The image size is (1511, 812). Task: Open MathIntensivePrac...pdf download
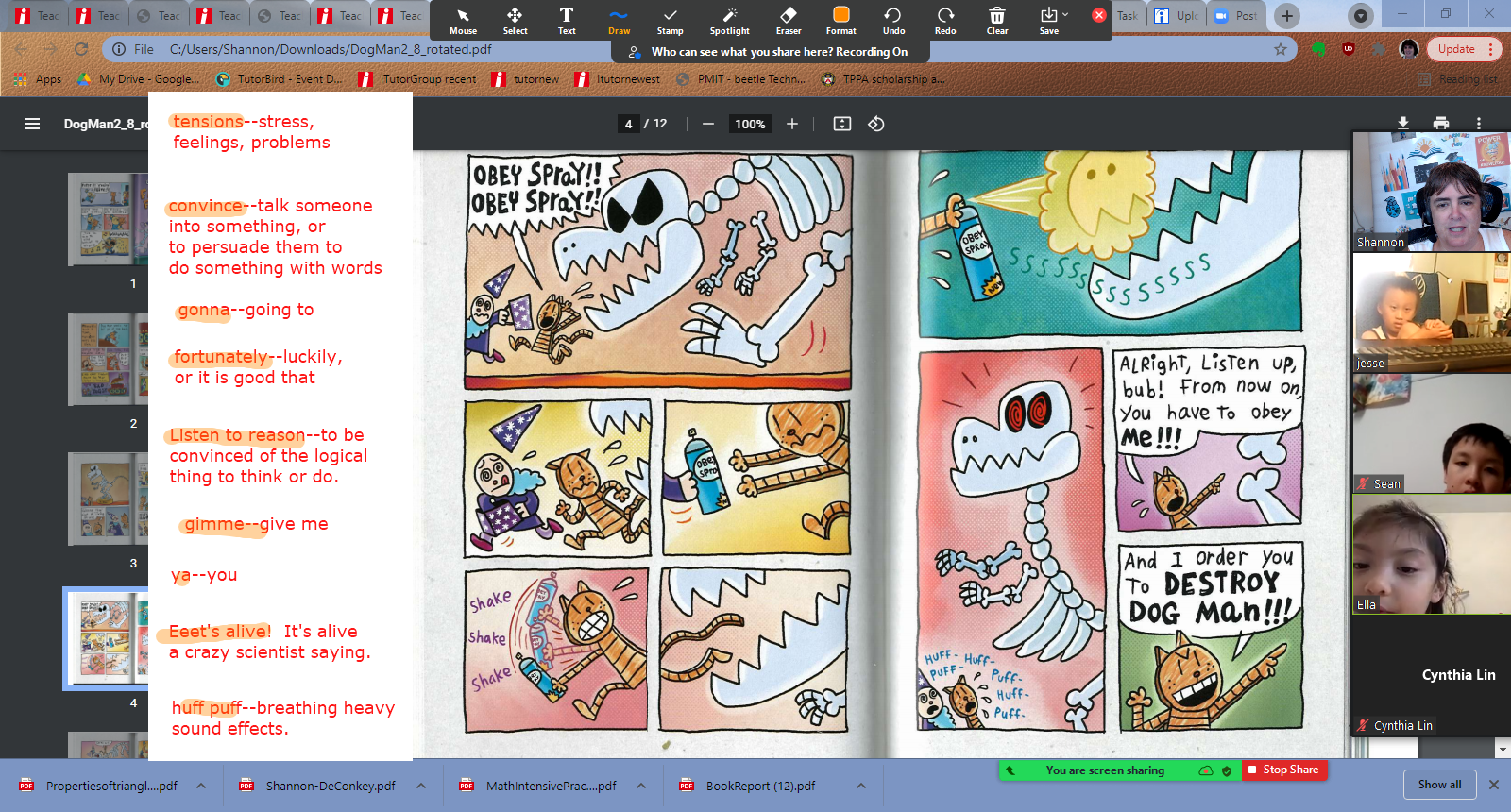[x=539, y=786]
